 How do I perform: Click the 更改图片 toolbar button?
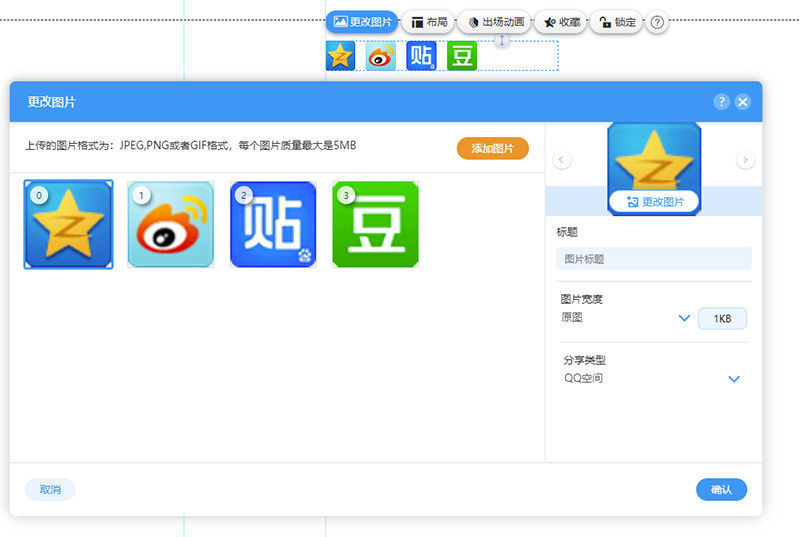[x=362, y=22]
